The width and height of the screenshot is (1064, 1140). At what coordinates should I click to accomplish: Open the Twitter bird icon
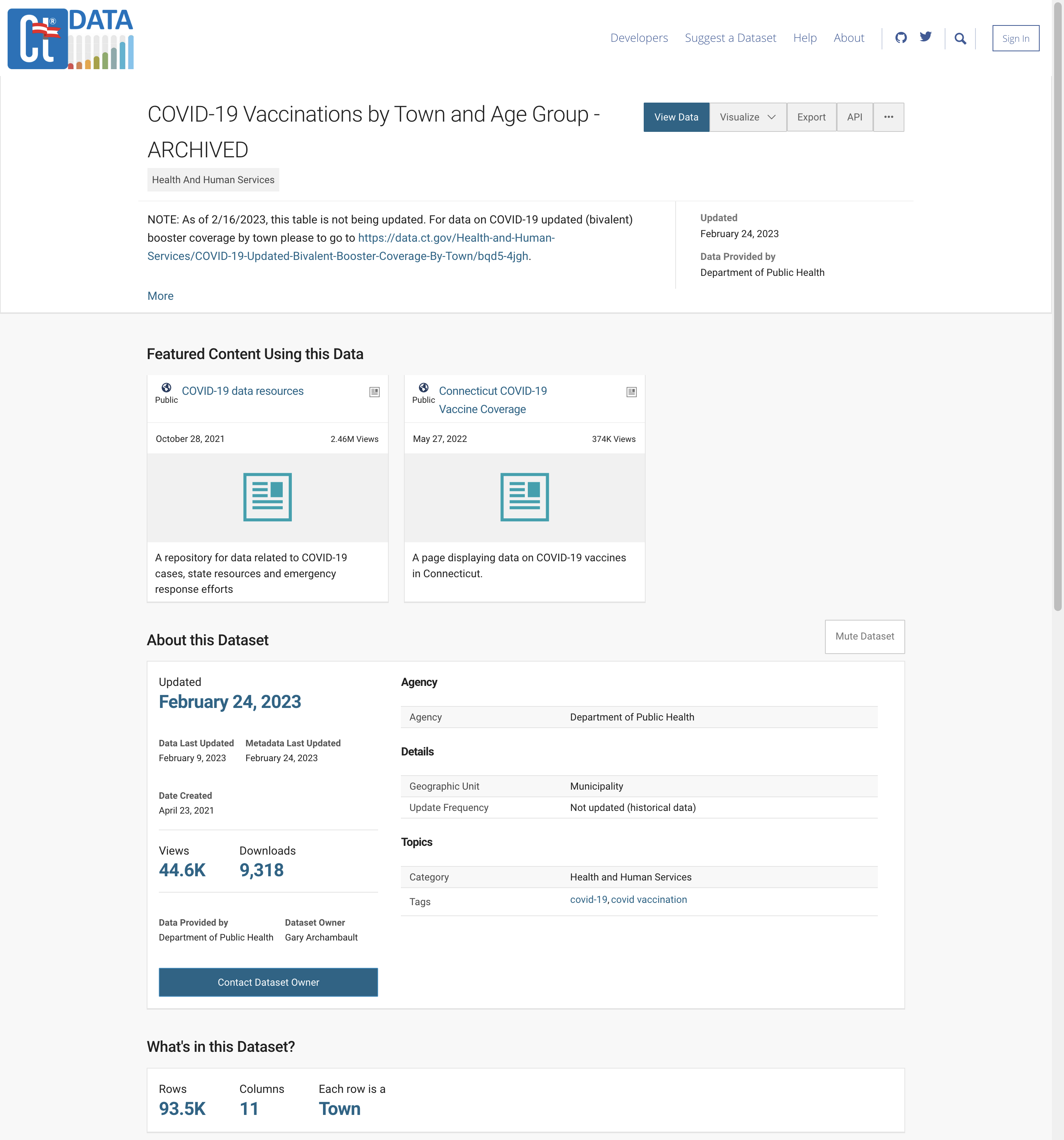click(x=925, y=37)
